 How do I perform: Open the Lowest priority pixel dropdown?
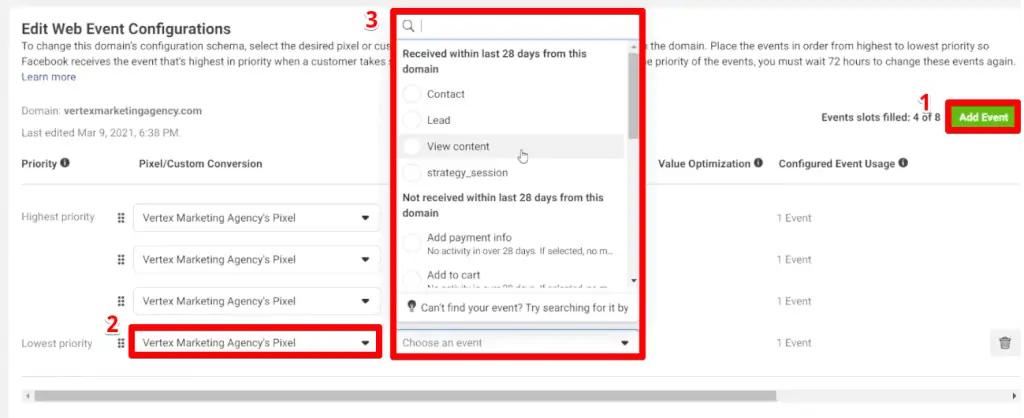pos(257,343)
